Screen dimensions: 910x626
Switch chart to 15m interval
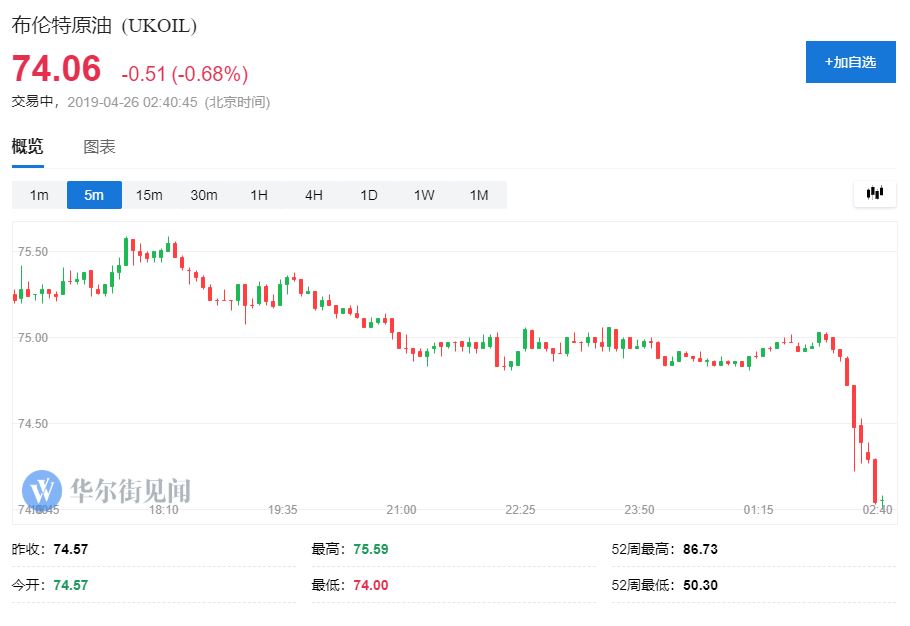pos(149,195)
